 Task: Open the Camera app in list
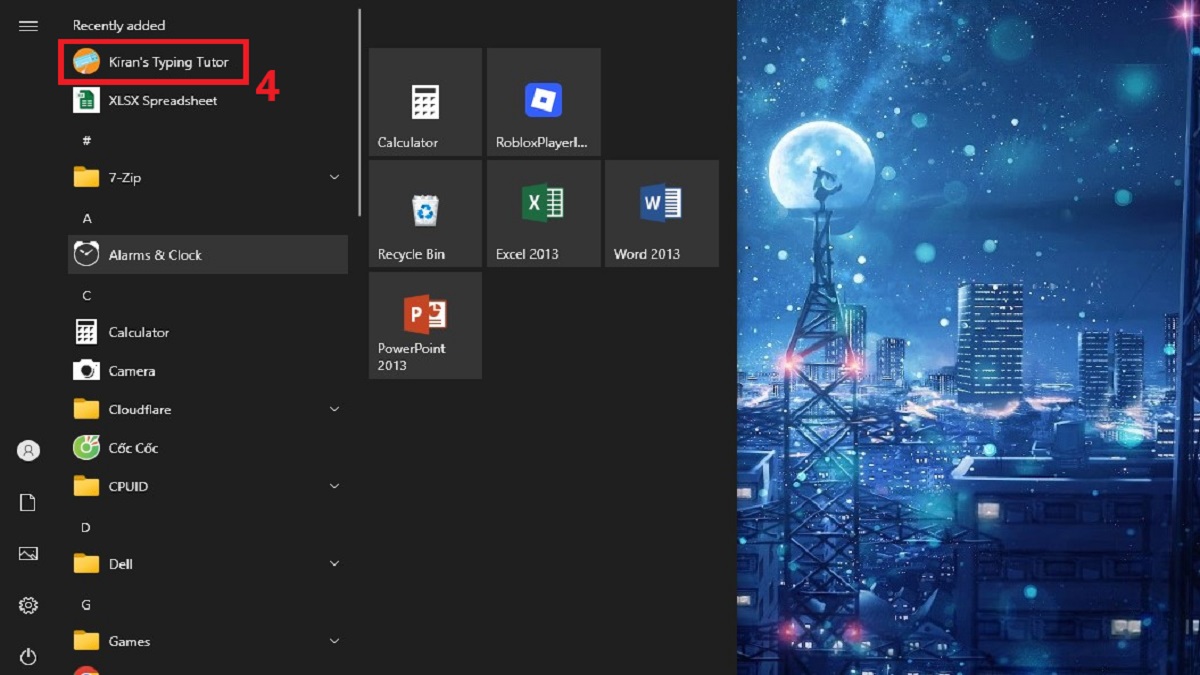(131, 371)
